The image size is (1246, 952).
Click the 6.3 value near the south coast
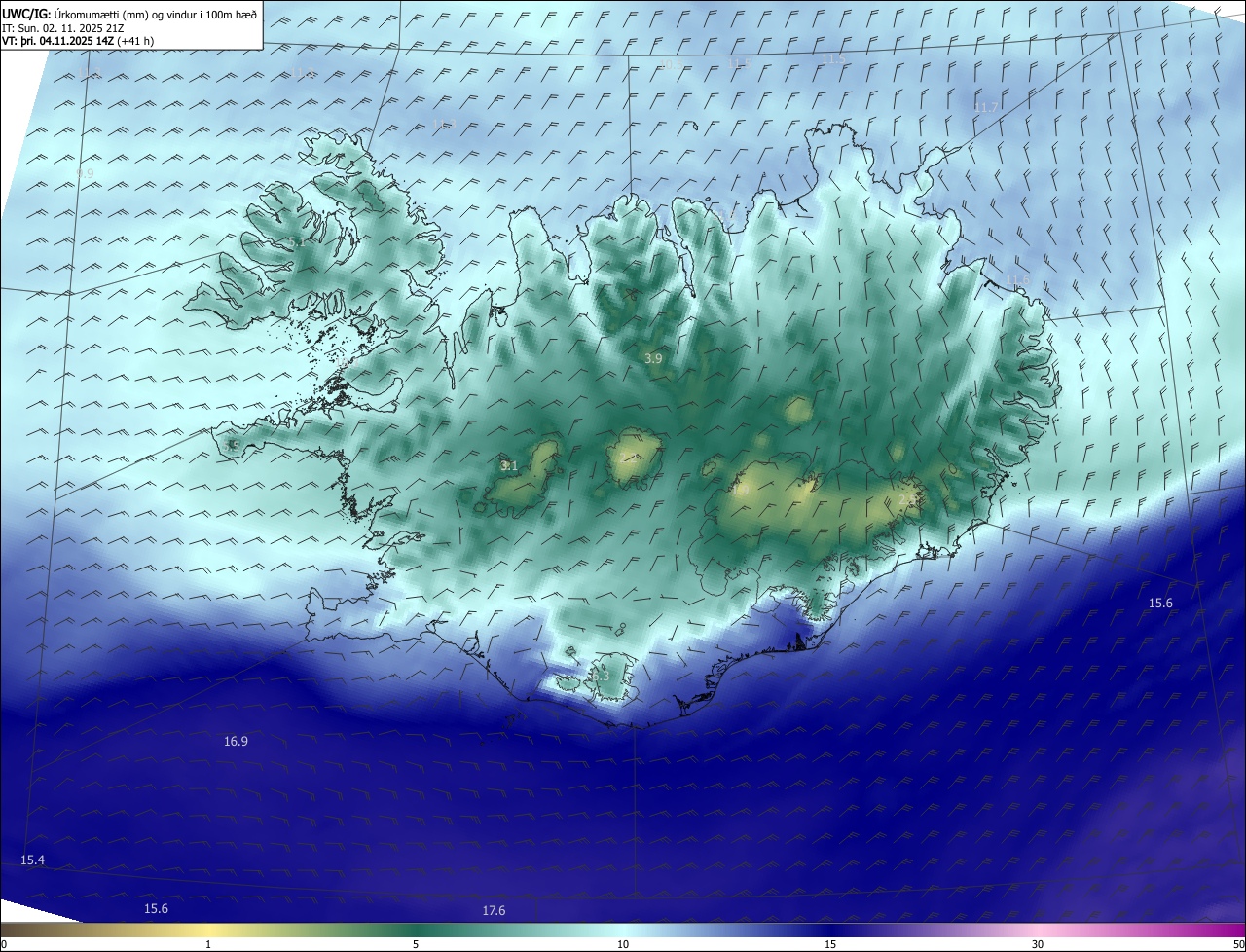[600, 676]
